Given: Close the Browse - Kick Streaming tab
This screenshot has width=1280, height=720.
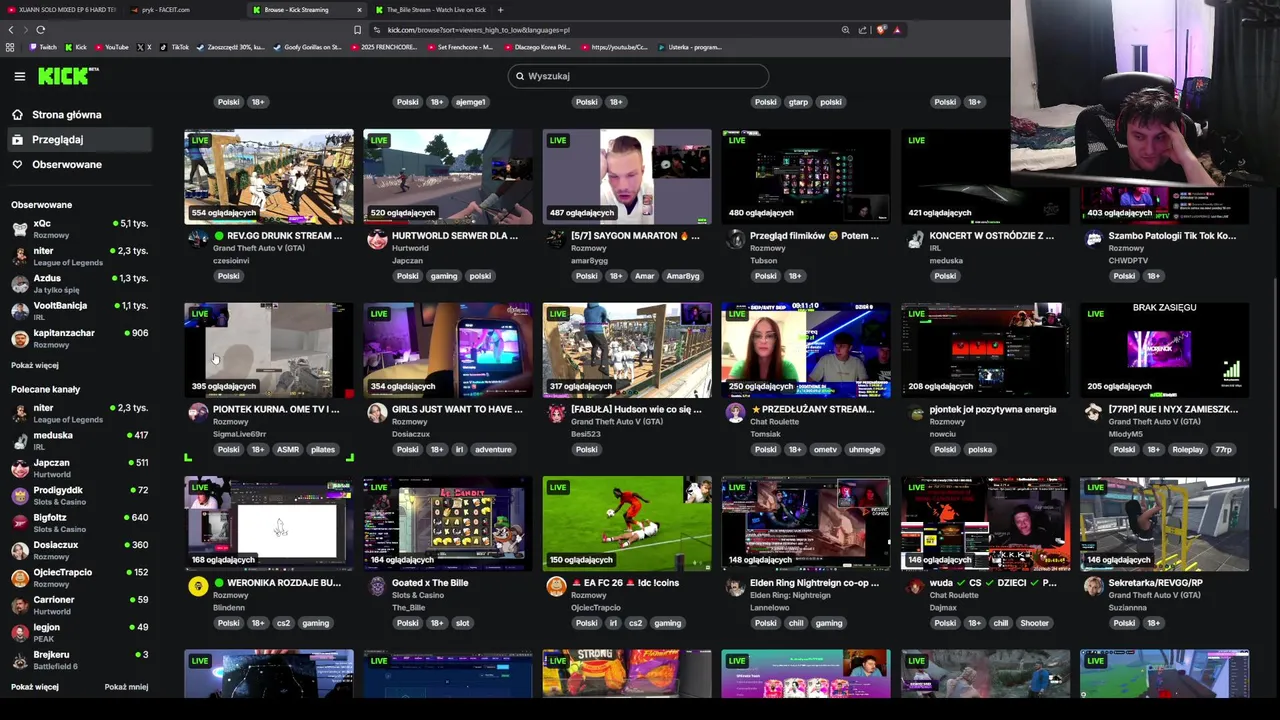Looking at the screenshot, I should [x=359, y=10].
